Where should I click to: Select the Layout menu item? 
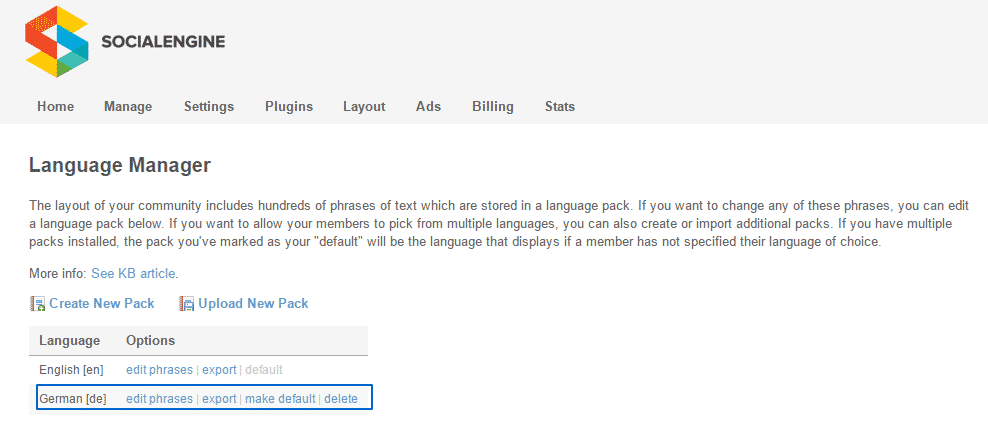pyautogui.click(x=364, y=106)
